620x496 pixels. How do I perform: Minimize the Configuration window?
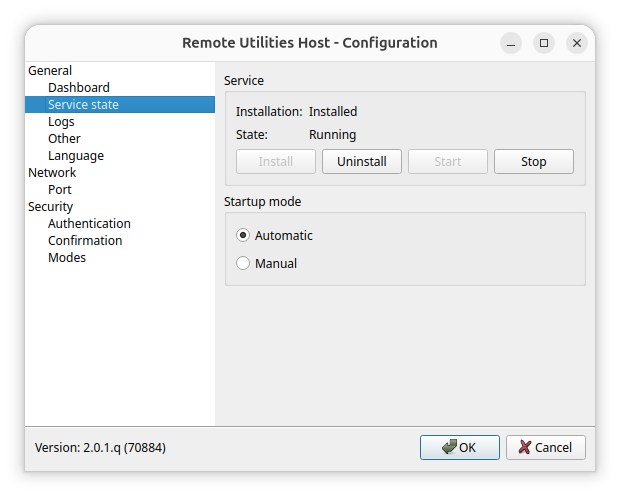tap(511, 43)
